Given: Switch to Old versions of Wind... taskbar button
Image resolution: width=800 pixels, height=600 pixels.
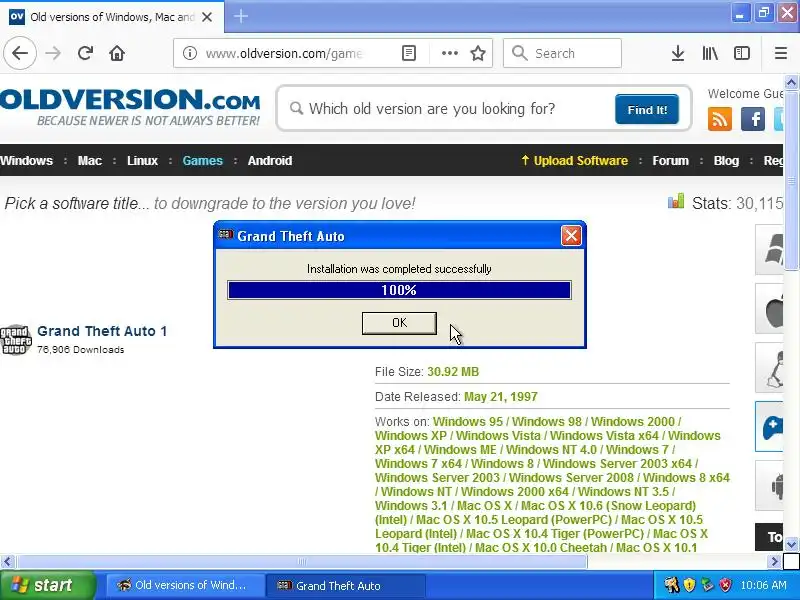Looking at the screenshot, I should [185, 585].
